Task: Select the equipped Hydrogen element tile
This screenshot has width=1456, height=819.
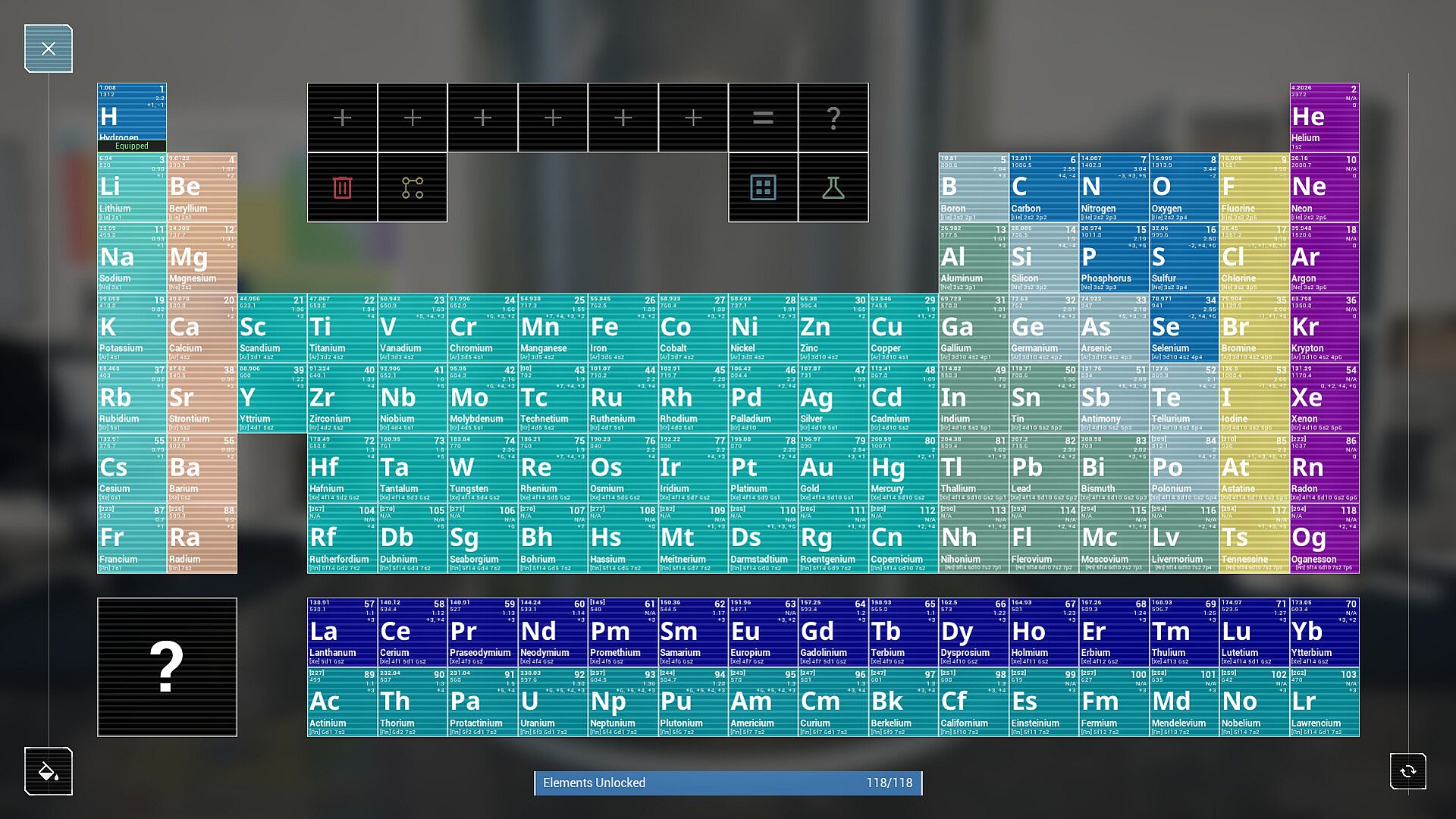Action: coord(132,118)
